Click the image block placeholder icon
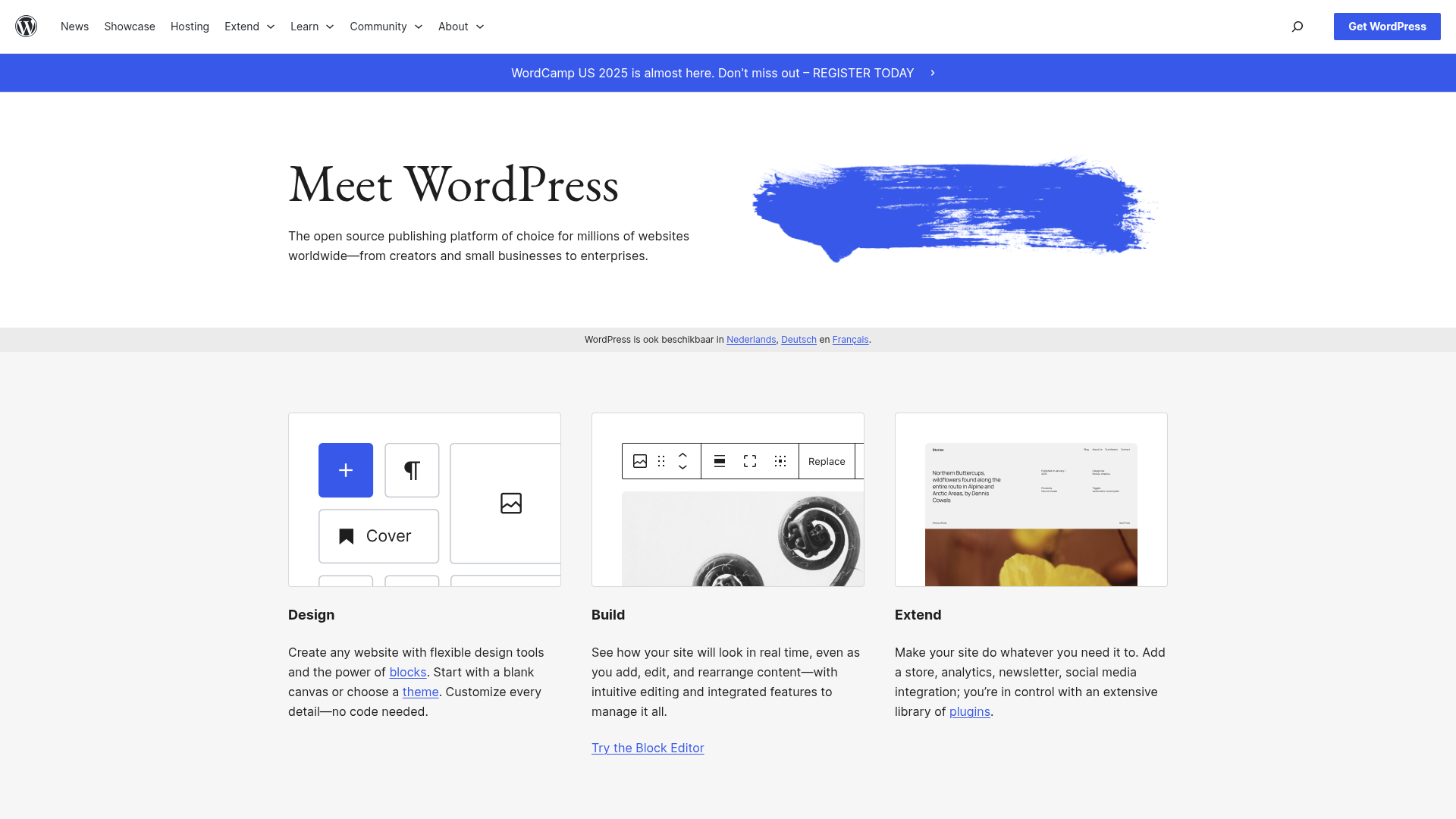 [511, 503]
